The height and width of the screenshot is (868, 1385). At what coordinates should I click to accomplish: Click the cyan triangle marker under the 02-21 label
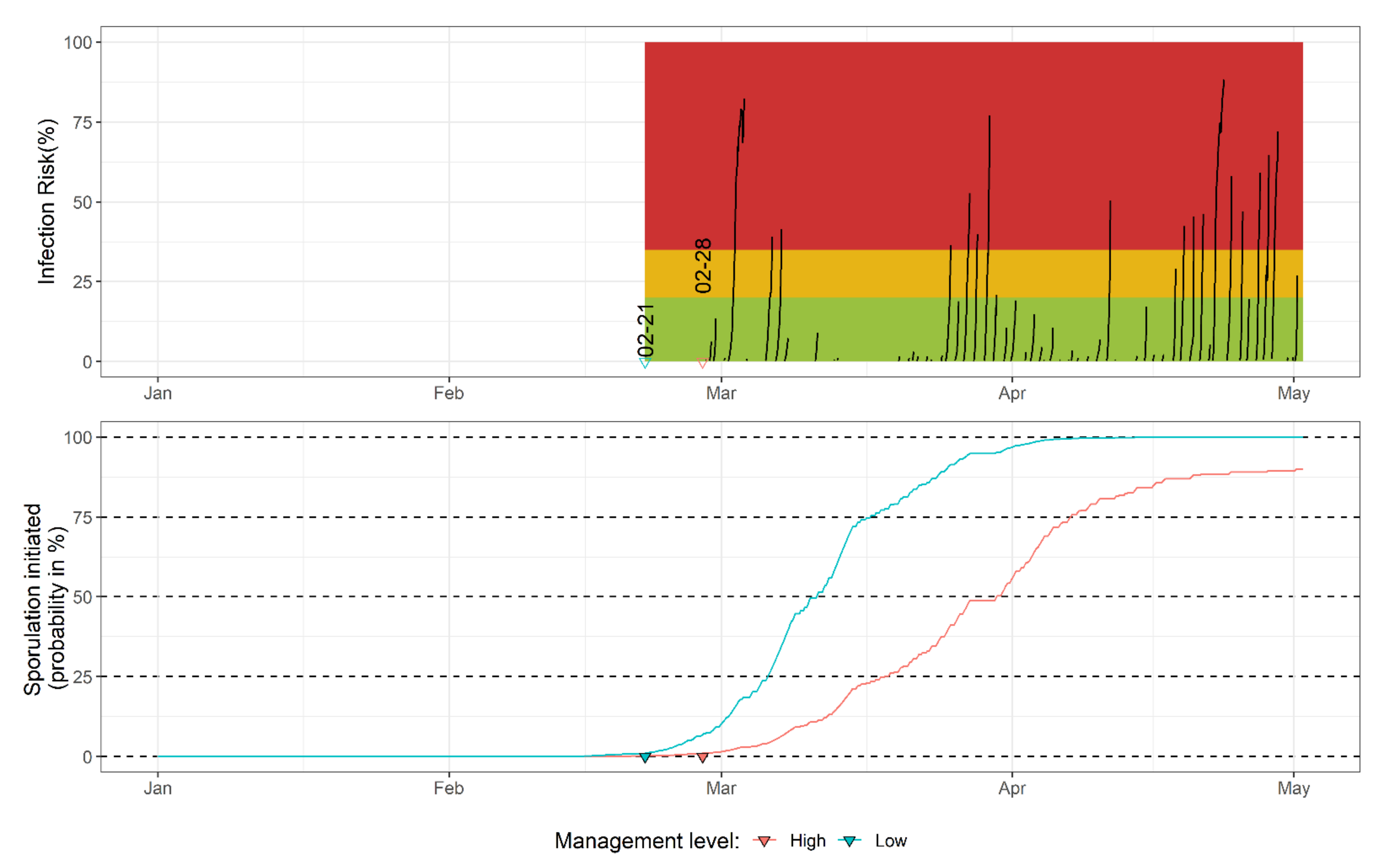point(645,363)
